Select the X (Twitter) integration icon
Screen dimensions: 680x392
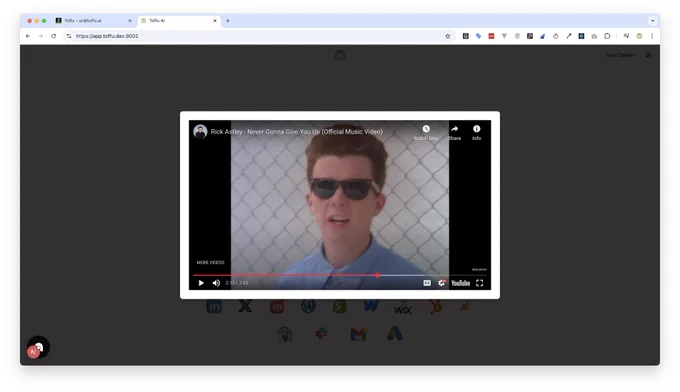click(245, 306)
